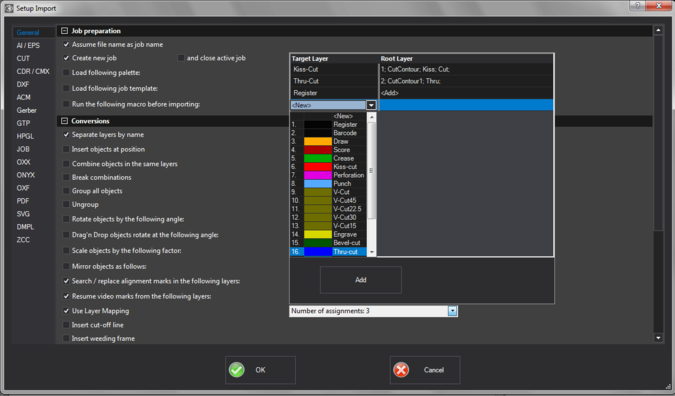Enable Break combinations checkbox

(66, 177)
